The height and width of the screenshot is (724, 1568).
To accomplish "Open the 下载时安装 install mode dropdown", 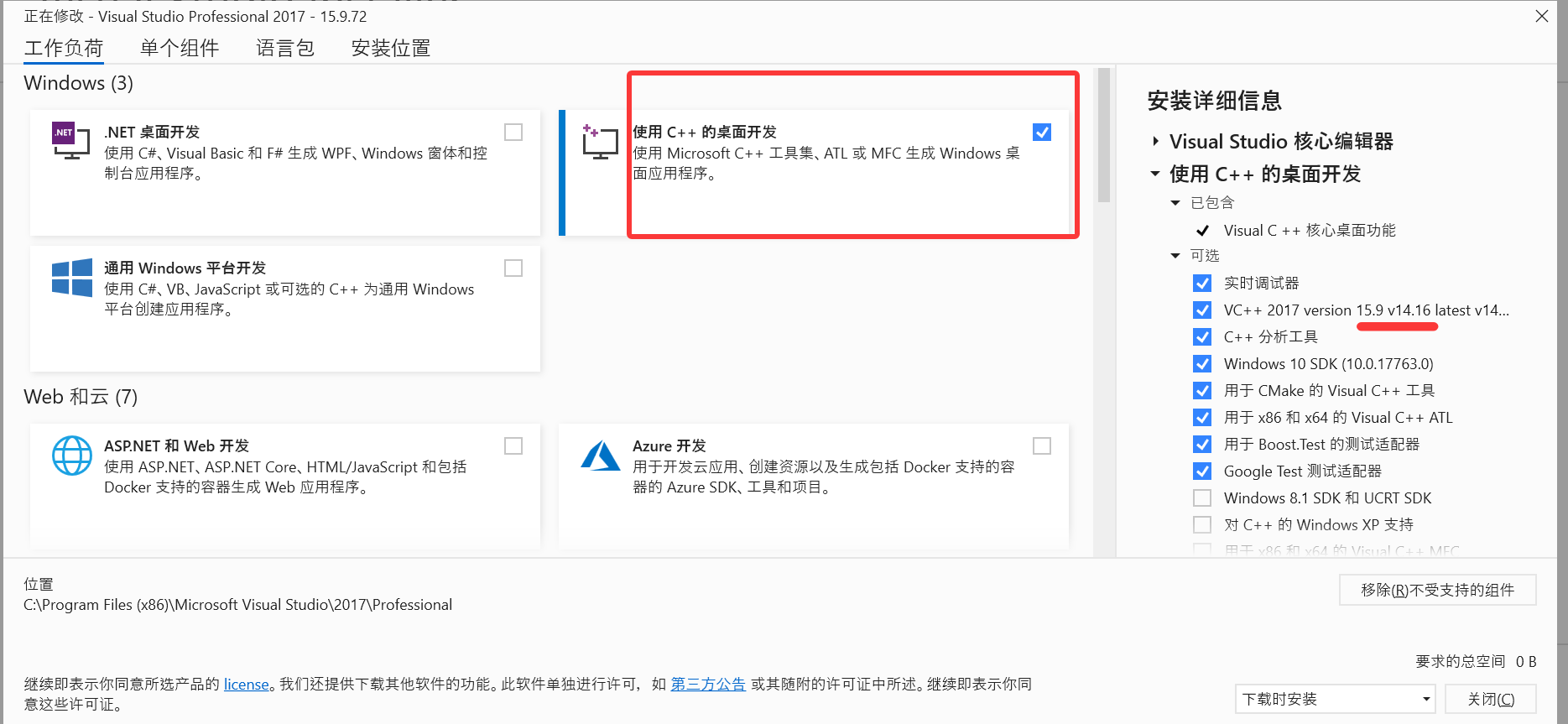I will [x=1335, y=700].
